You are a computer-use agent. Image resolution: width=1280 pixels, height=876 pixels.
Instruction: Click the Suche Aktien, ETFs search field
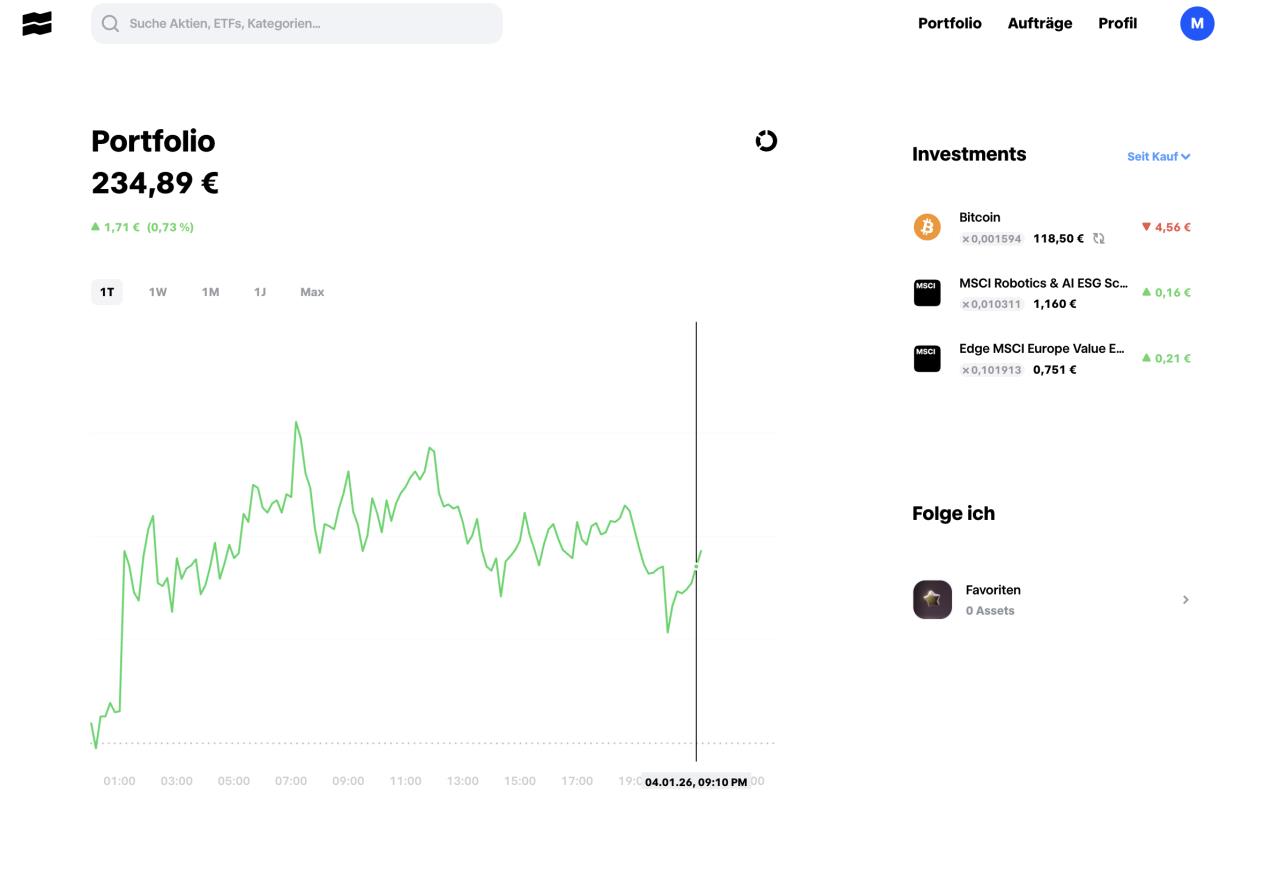point(310,24)
